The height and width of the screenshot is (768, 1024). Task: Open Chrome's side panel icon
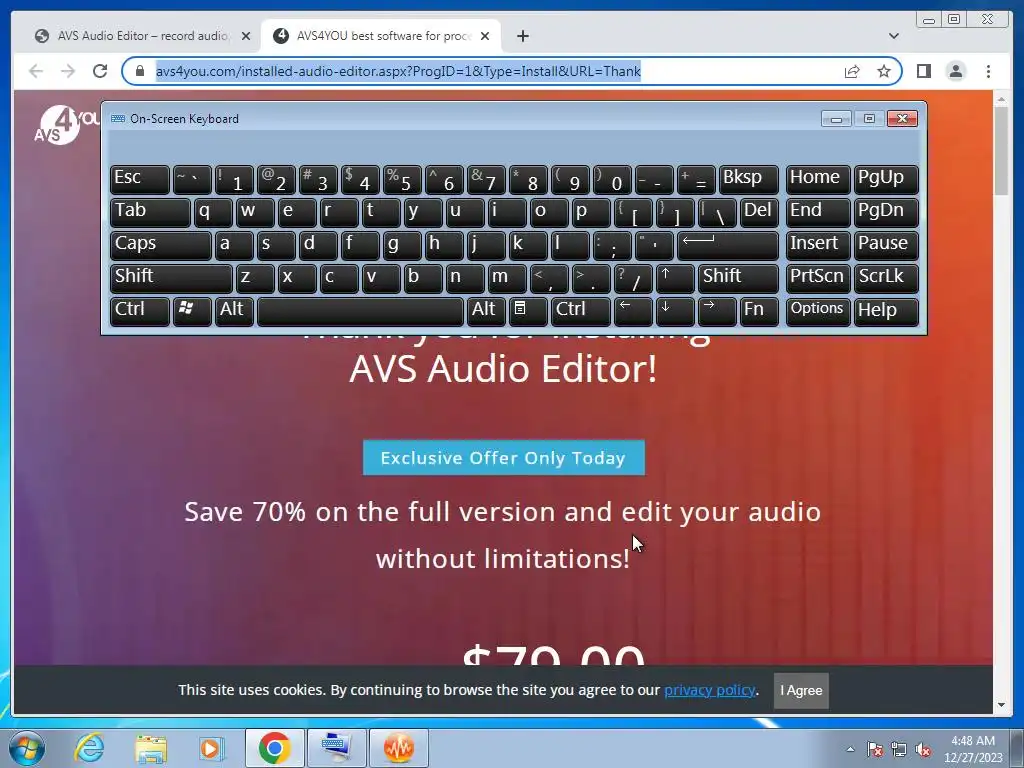coord(923,71)
